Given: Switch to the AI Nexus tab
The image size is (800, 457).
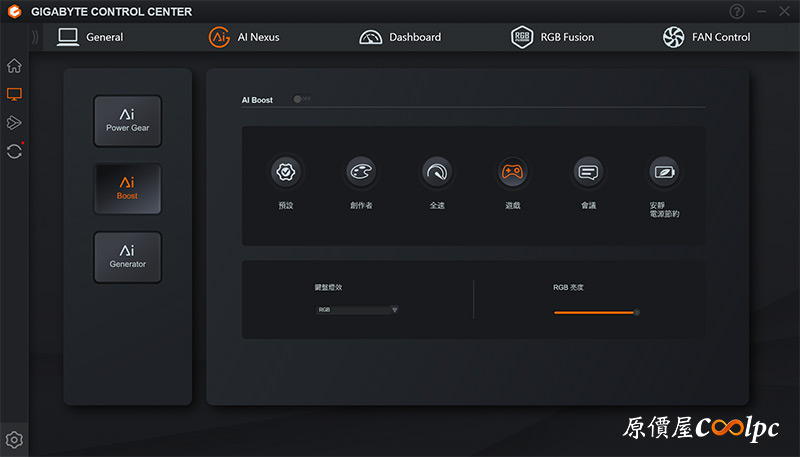Looking at the screenshot, I should tap(244, 37).
